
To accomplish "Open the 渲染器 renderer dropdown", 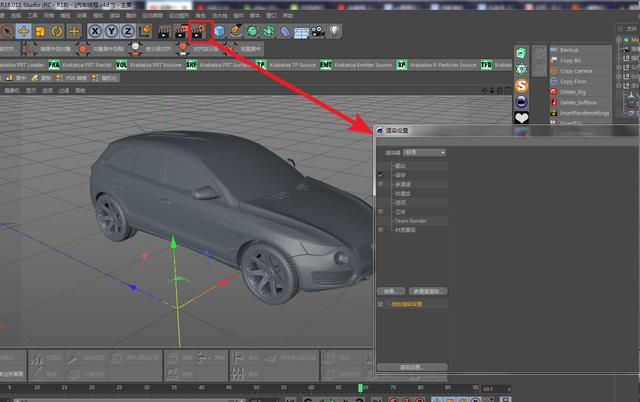I will (424, 153).
